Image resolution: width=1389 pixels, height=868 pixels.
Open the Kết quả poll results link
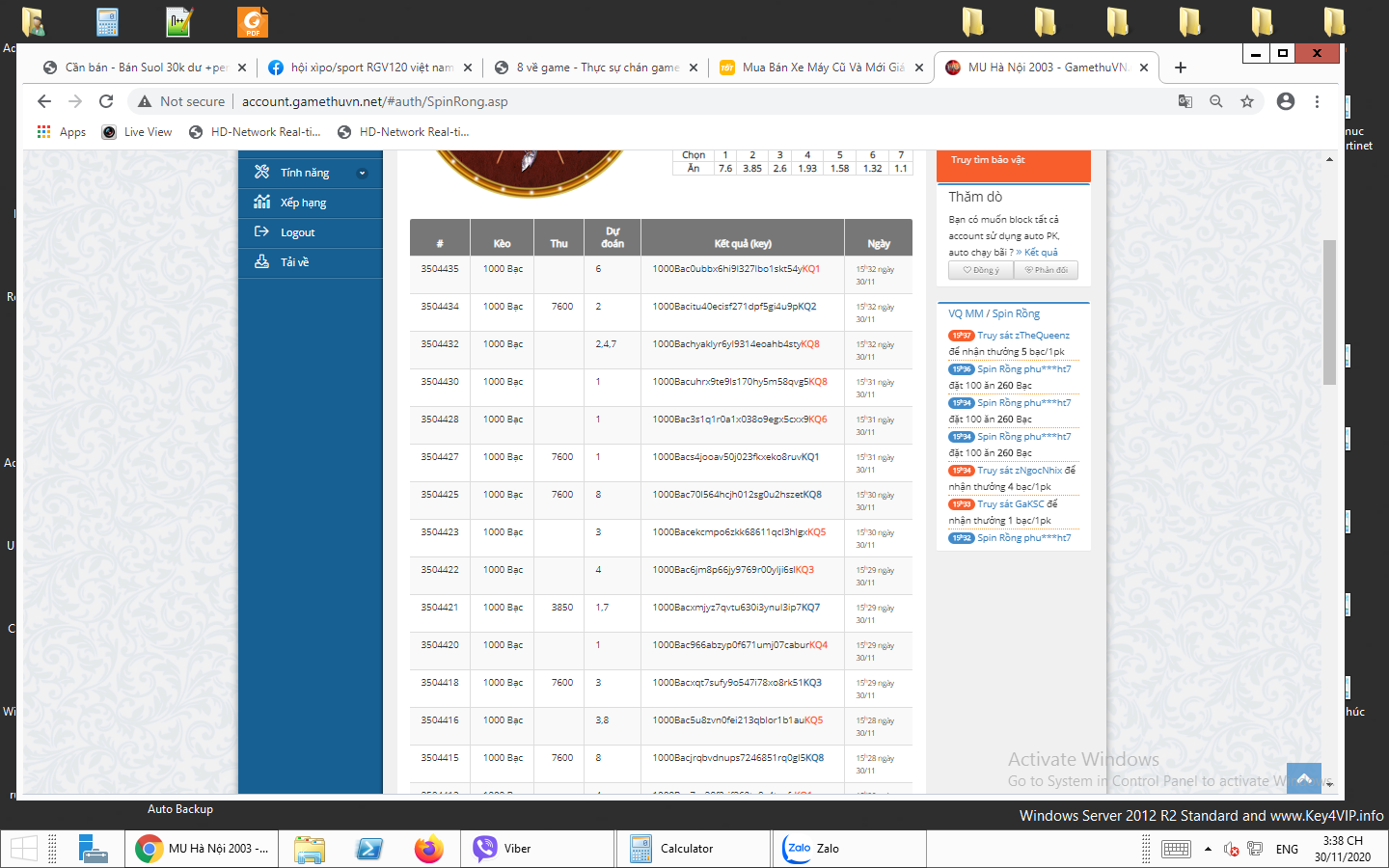(1040, 253)
